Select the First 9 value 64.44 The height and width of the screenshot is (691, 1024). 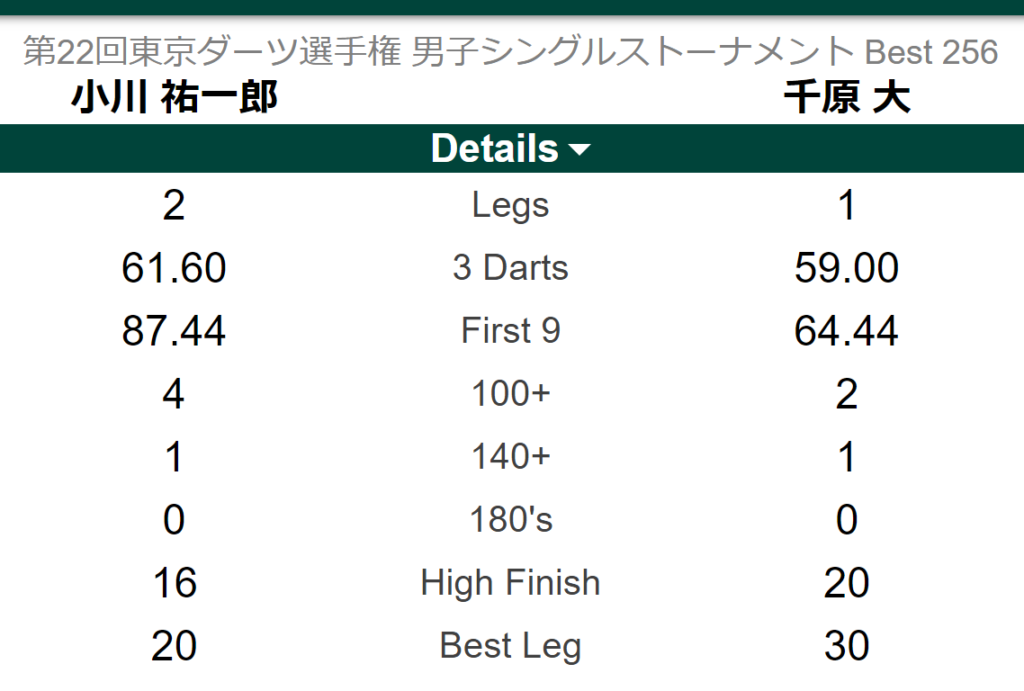coord(846,331)
